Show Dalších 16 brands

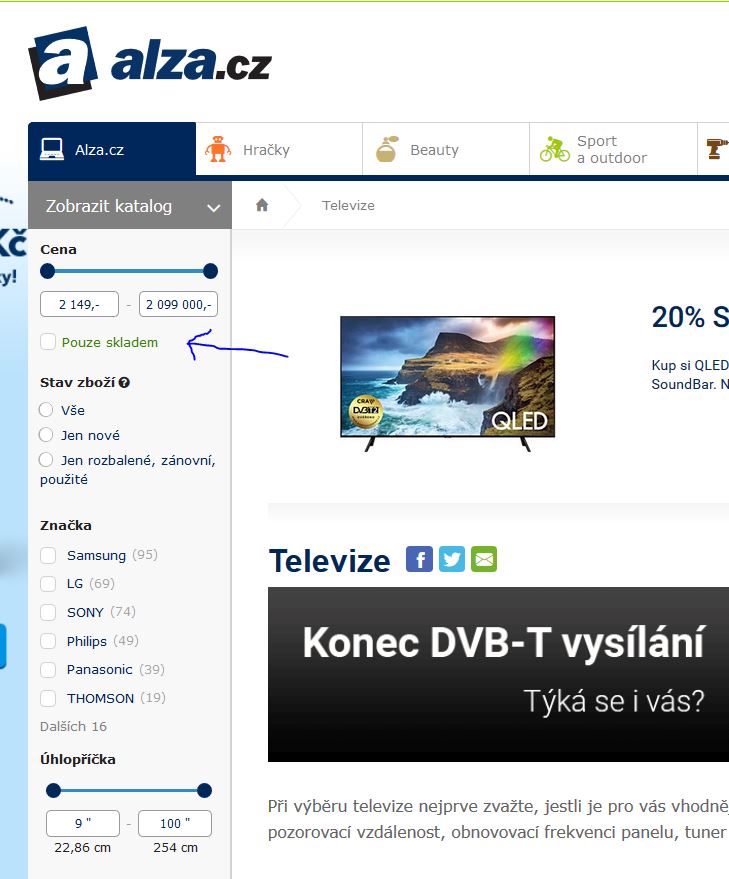pyautogui.click(x=73, y=727)
